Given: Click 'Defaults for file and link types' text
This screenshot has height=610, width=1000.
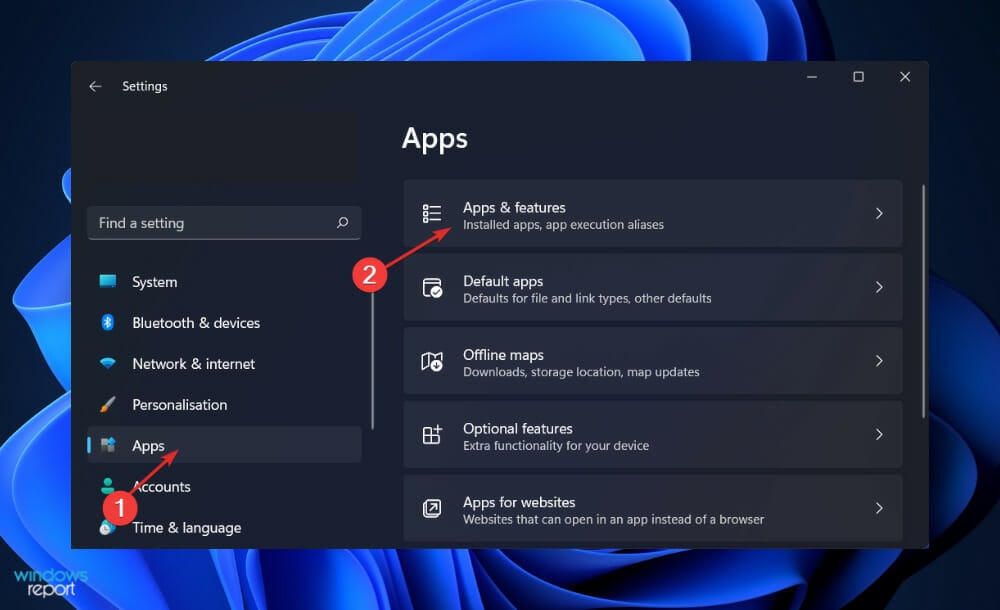Looking at the screenshot, I should click(x=546, y=299).
